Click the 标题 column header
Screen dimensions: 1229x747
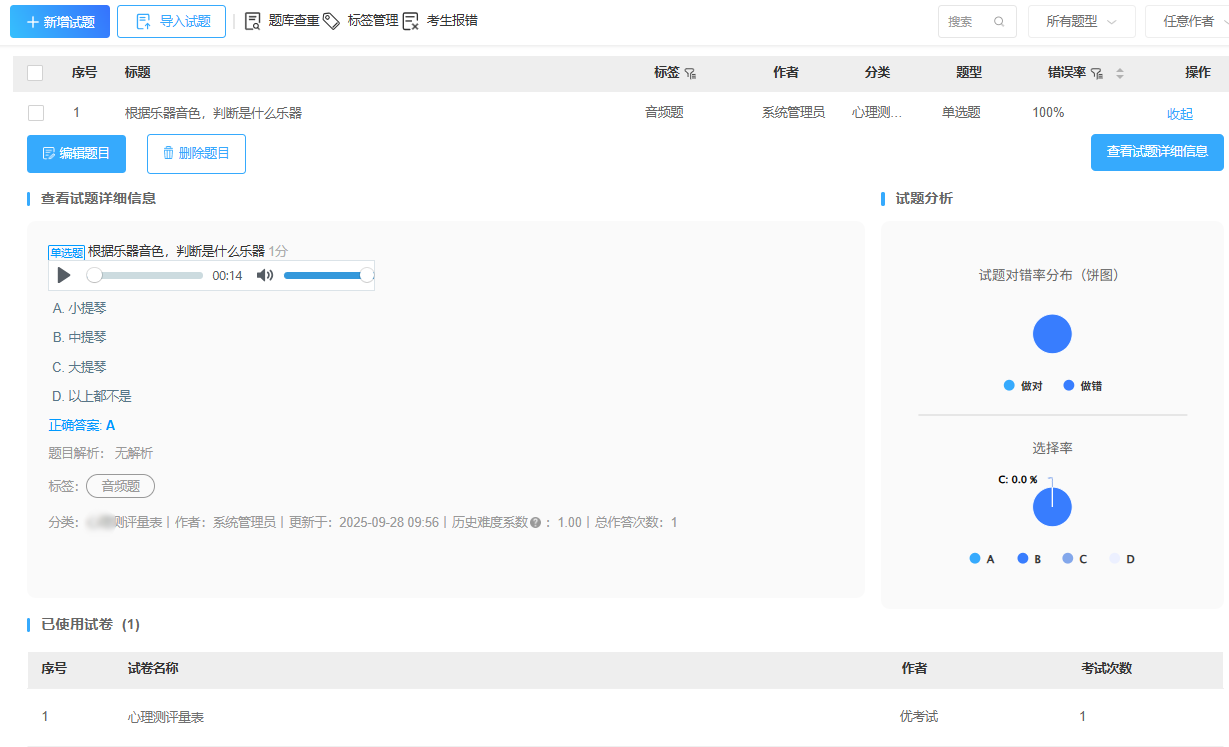coord(138,73)
